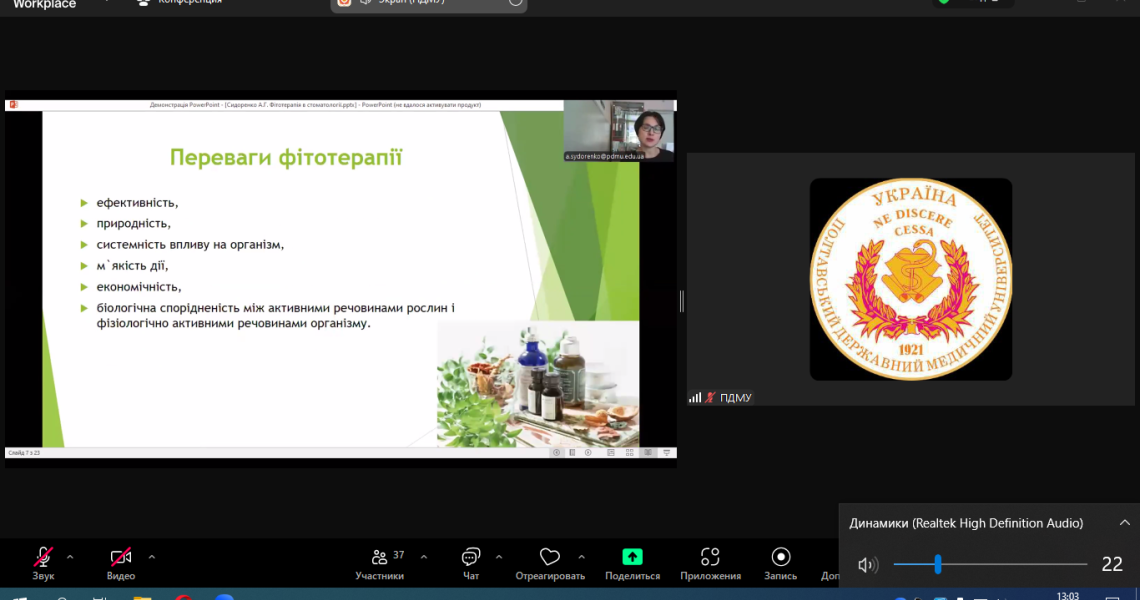Go to previous slide in PowerPoint bar

point(556,452)
